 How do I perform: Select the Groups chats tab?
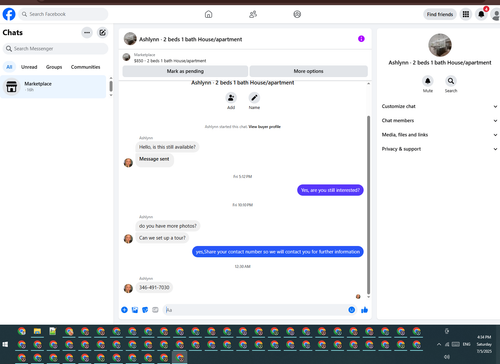click(54, 67)
